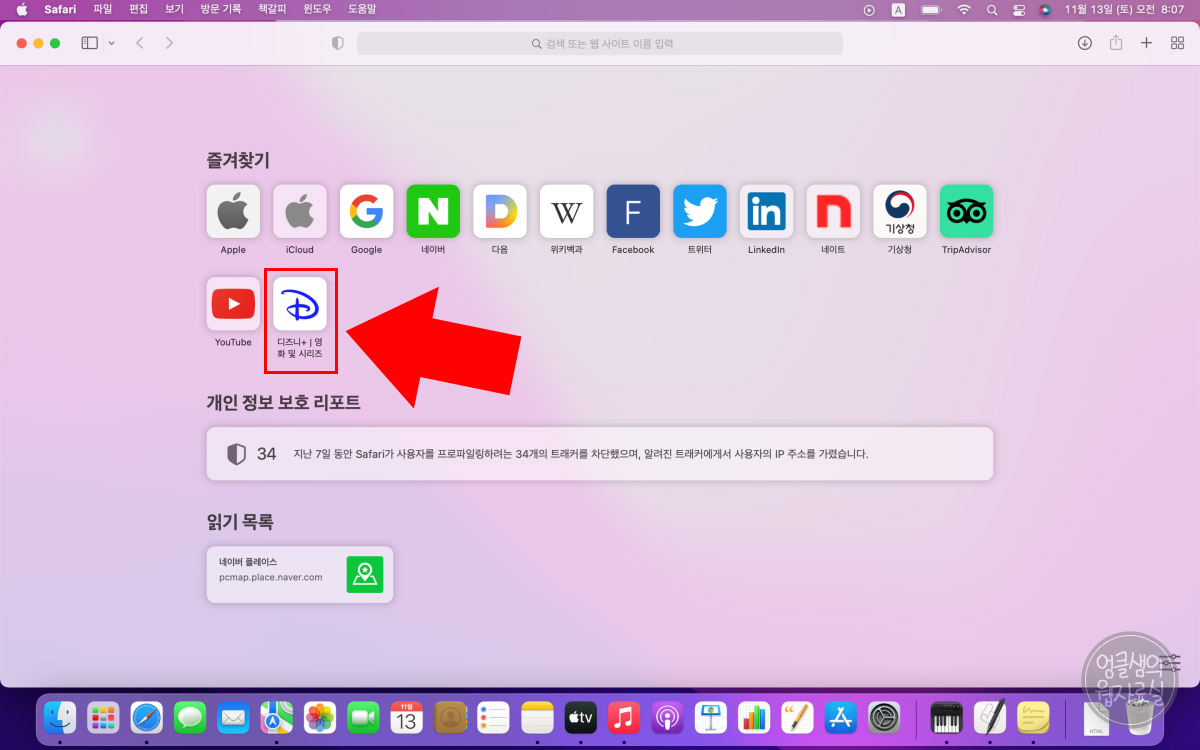The image size is (1200, 750).
Task: Open the Wi-Fi menu
Action: click(964, 9)
